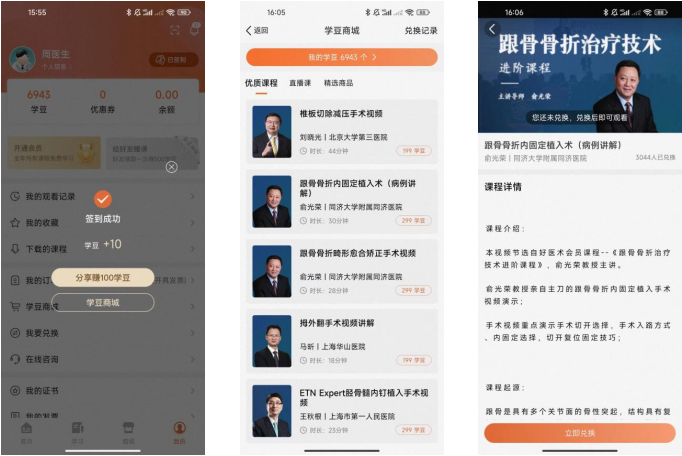Tap the 立即兑换 redeem button
The image size is (682, 456).
[580, 433]
